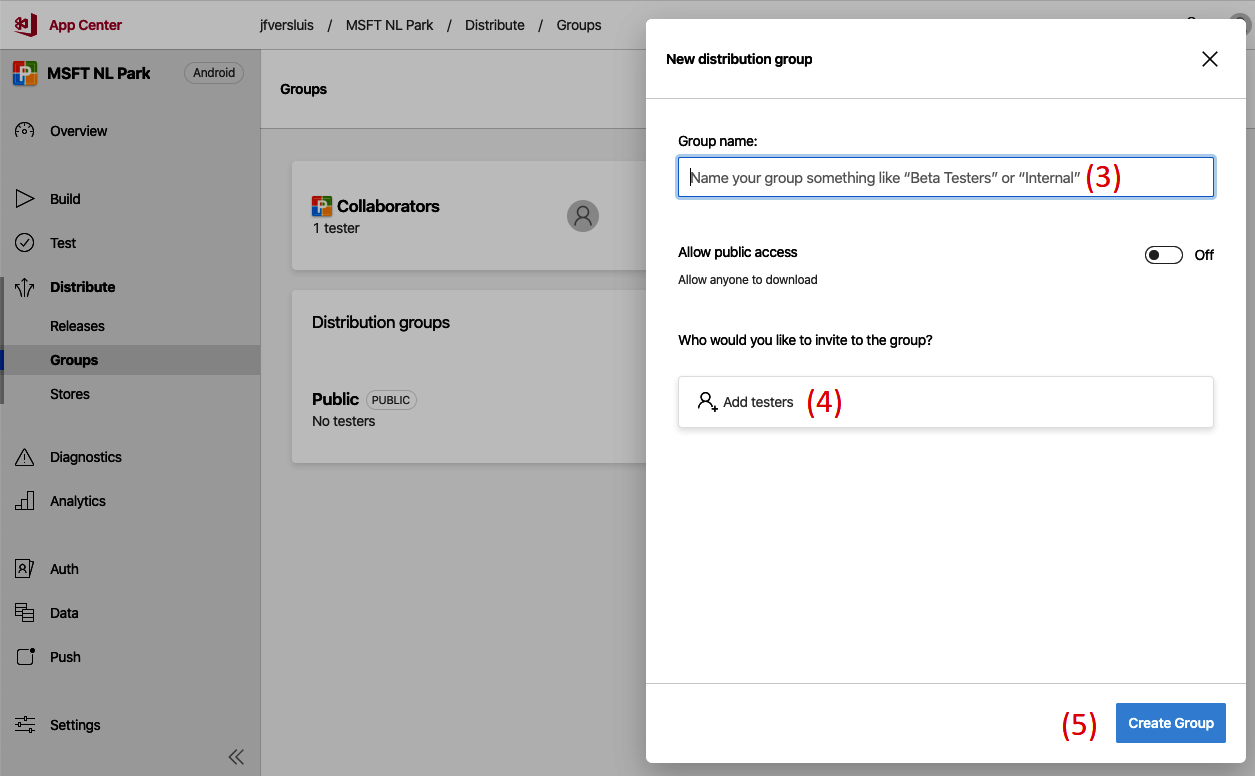Open Distribute breadcrumb link
Screen dimensions: 1255x776
(x=495, y=25)
